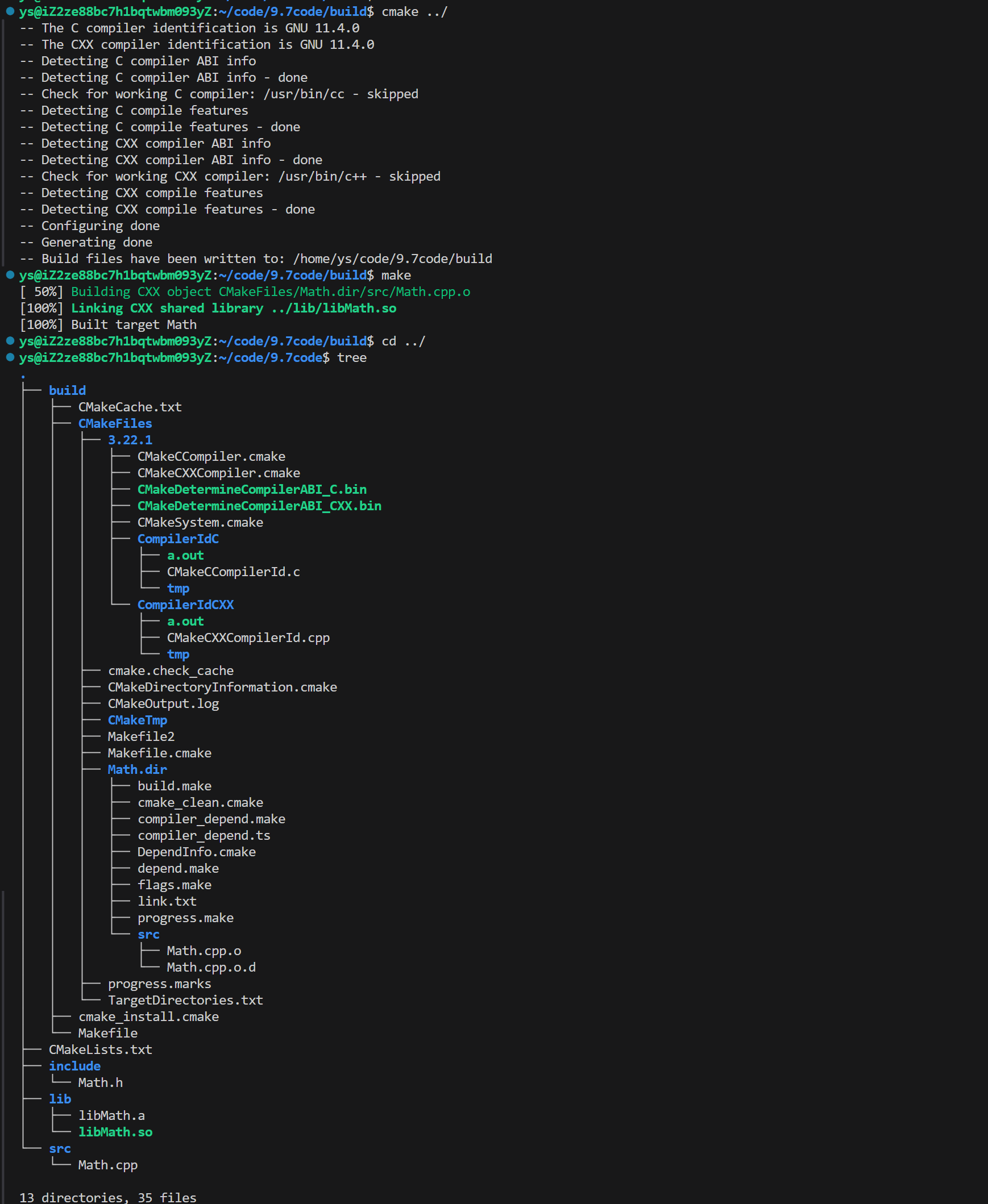This screenshot has width=988, height=1204.
Task: Click top-level src directory at bottom
Action: pyautogui.click(x=60, y=1149)
